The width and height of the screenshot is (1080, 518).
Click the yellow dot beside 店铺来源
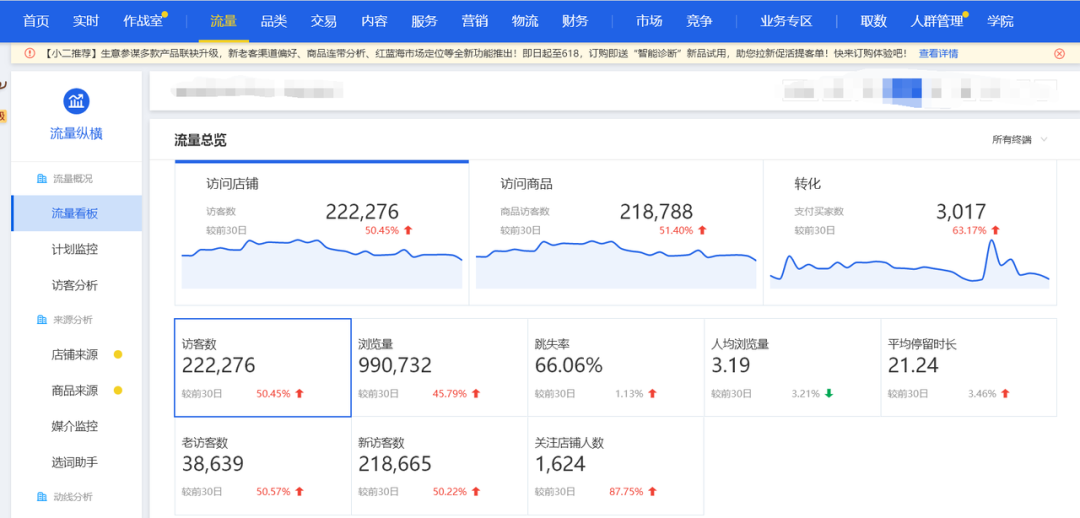pyautogui.click(x=118, y=355)
